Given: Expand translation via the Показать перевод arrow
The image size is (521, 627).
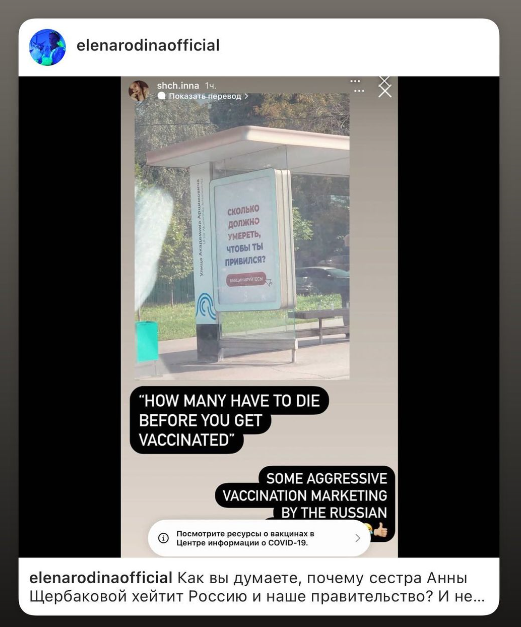Looking at the screenshot, I should (246, 96).
